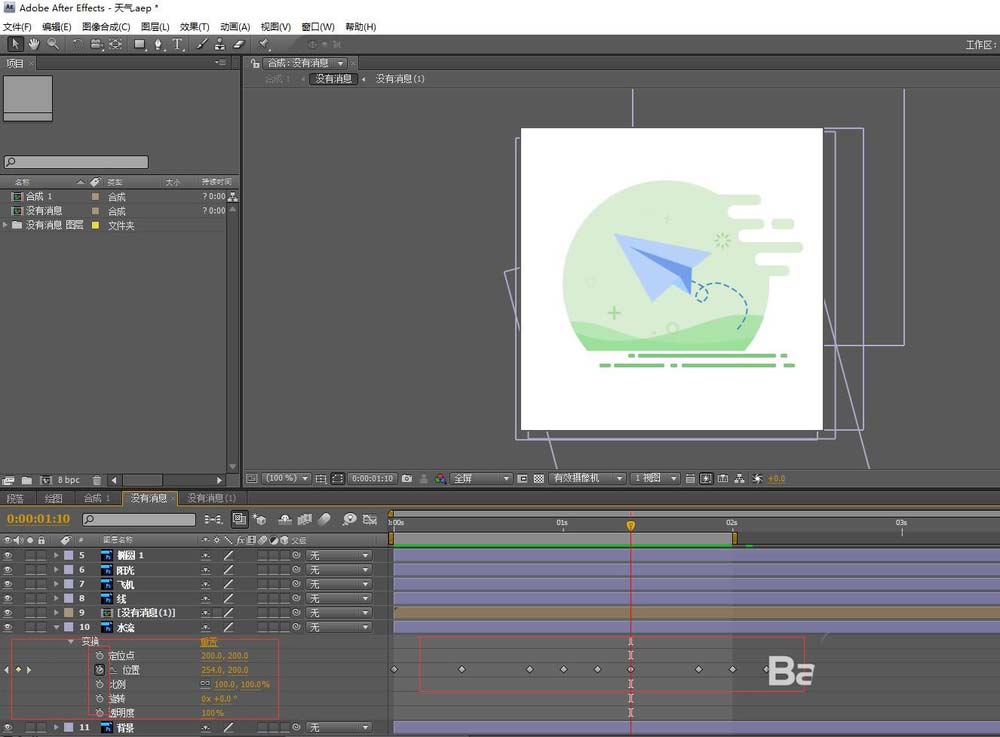Select the Hand tool in the toolbar
Screen dimensions: 1000x737
pyautogui.click(x=34, y=44)
